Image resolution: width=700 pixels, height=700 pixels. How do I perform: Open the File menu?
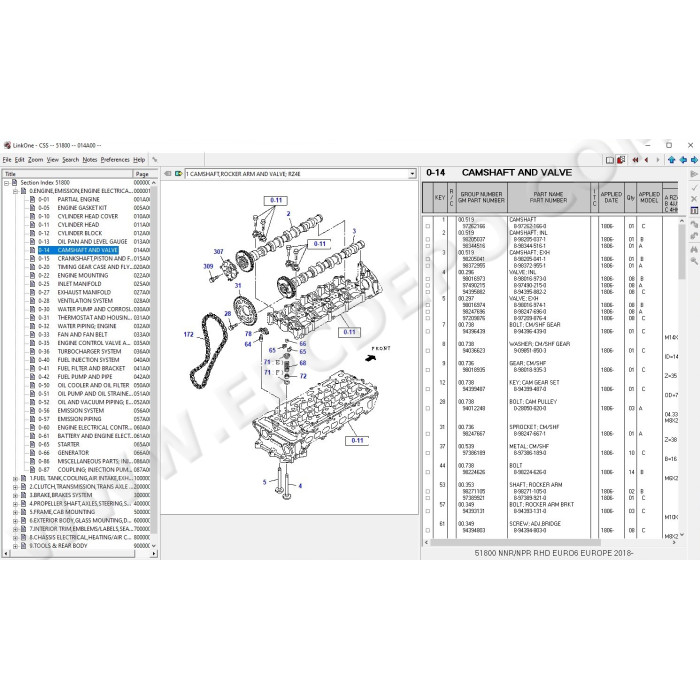tap(7, 160)
